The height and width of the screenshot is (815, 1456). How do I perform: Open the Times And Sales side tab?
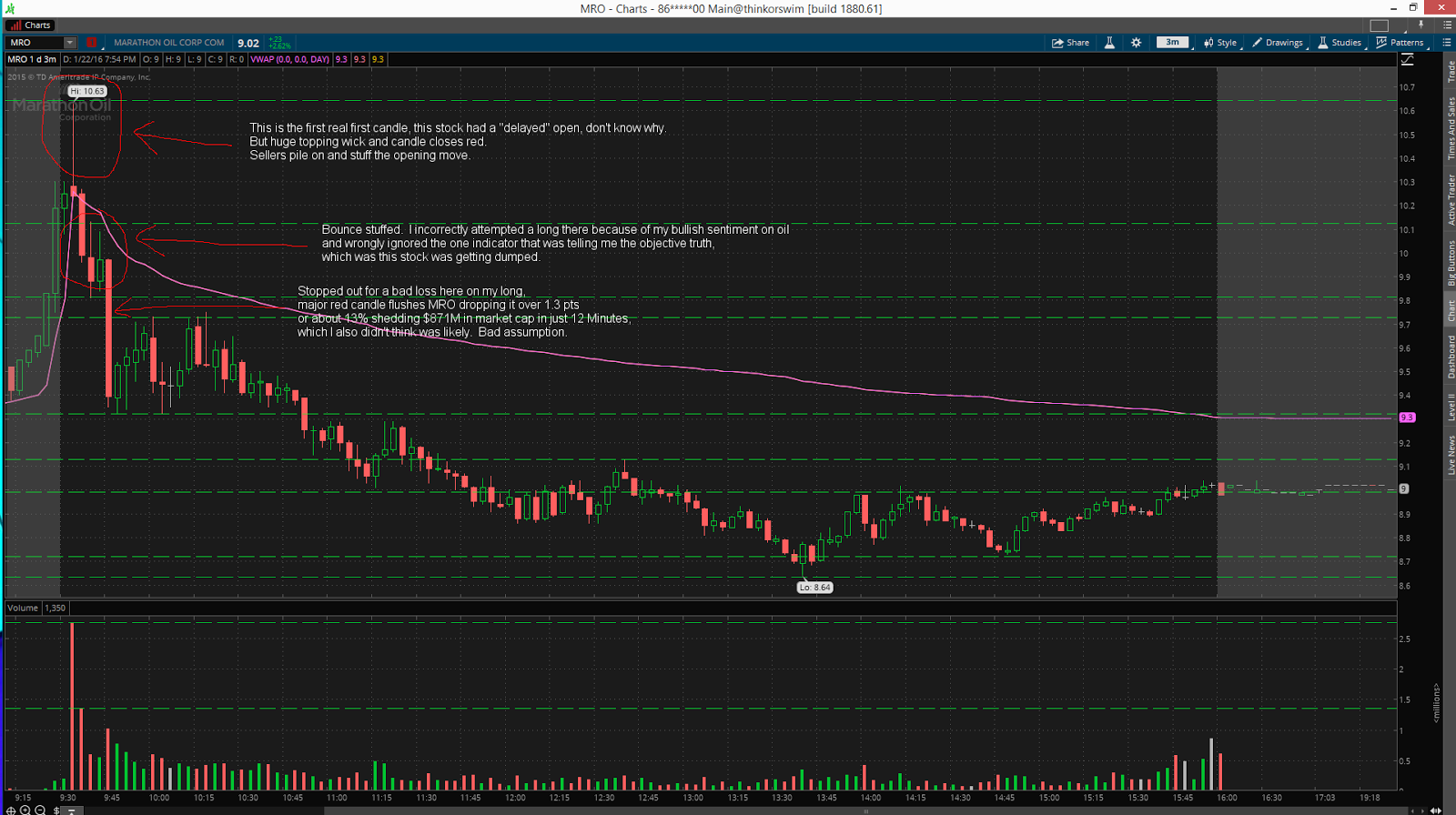1451,128
